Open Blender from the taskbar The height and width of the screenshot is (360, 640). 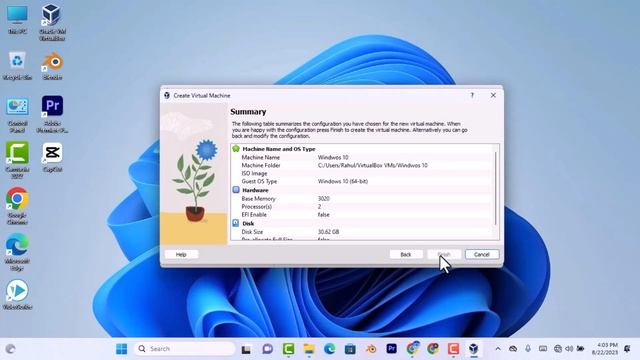click(x=371, y=349)
